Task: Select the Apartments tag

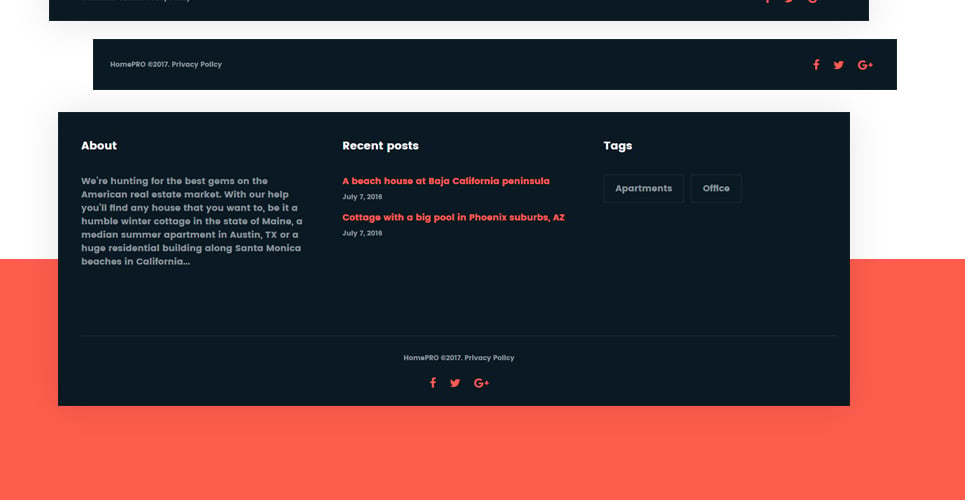Action: 643,188
